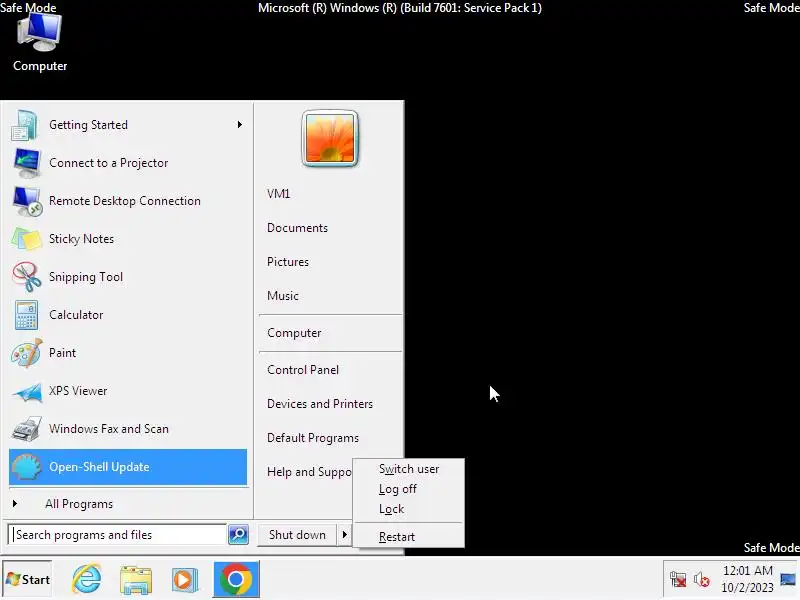The image size is (800, 600).
Task: Click the XPS Viewer label
Action: point(78,391)
